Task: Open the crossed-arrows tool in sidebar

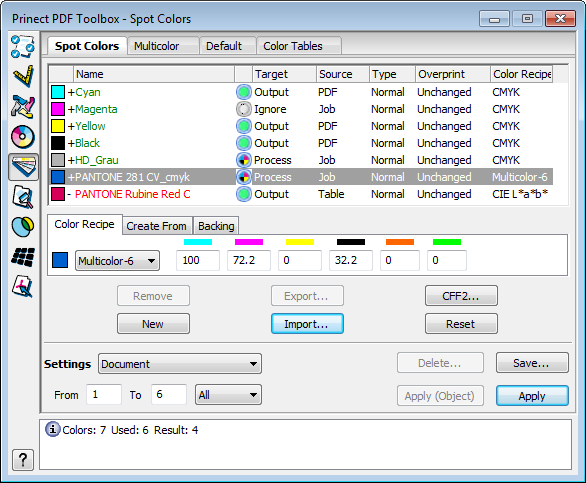Action: pyautogui.click(x=23, y=107)
